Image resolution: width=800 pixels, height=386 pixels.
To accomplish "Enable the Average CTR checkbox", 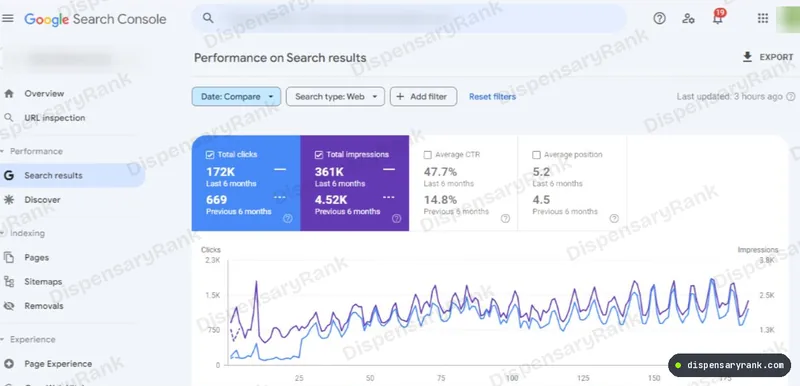I will pyautogui.click(x=428, y=155).
